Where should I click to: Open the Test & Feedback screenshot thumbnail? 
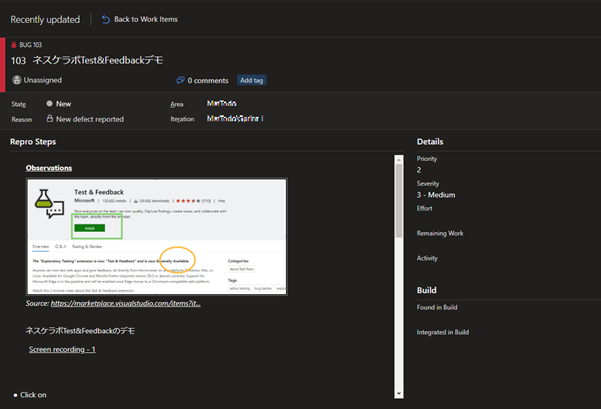click(x=157, y=237)
